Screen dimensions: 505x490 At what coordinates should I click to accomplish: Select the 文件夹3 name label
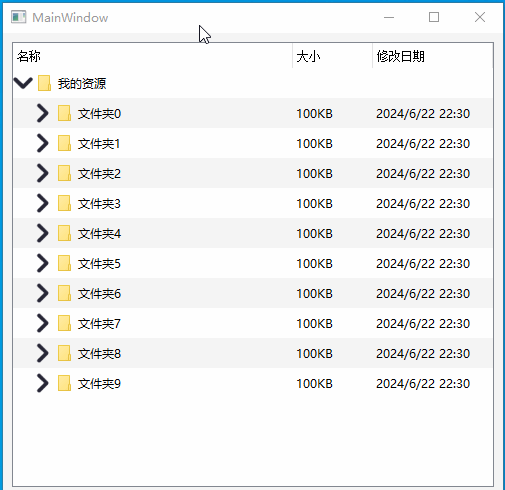(99, 204)
